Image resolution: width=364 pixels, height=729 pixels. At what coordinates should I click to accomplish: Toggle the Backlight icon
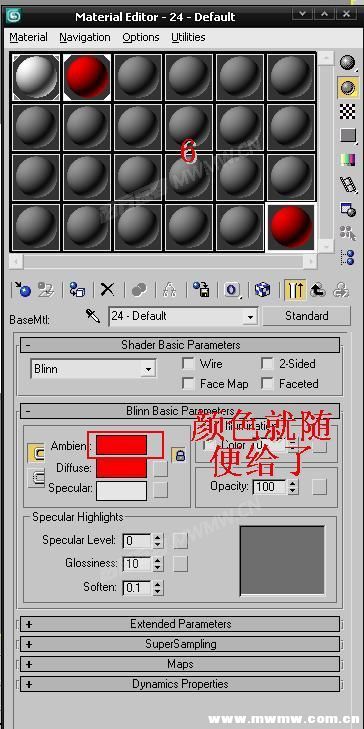coord(348,87)
